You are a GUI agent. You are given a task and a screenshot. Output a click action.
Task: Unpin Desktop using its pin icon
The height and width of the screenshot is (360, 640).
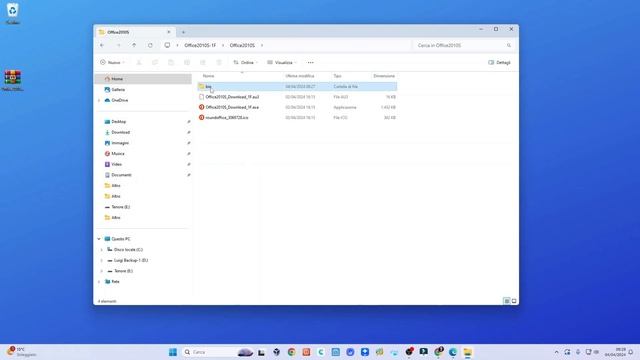click(189, 122)
